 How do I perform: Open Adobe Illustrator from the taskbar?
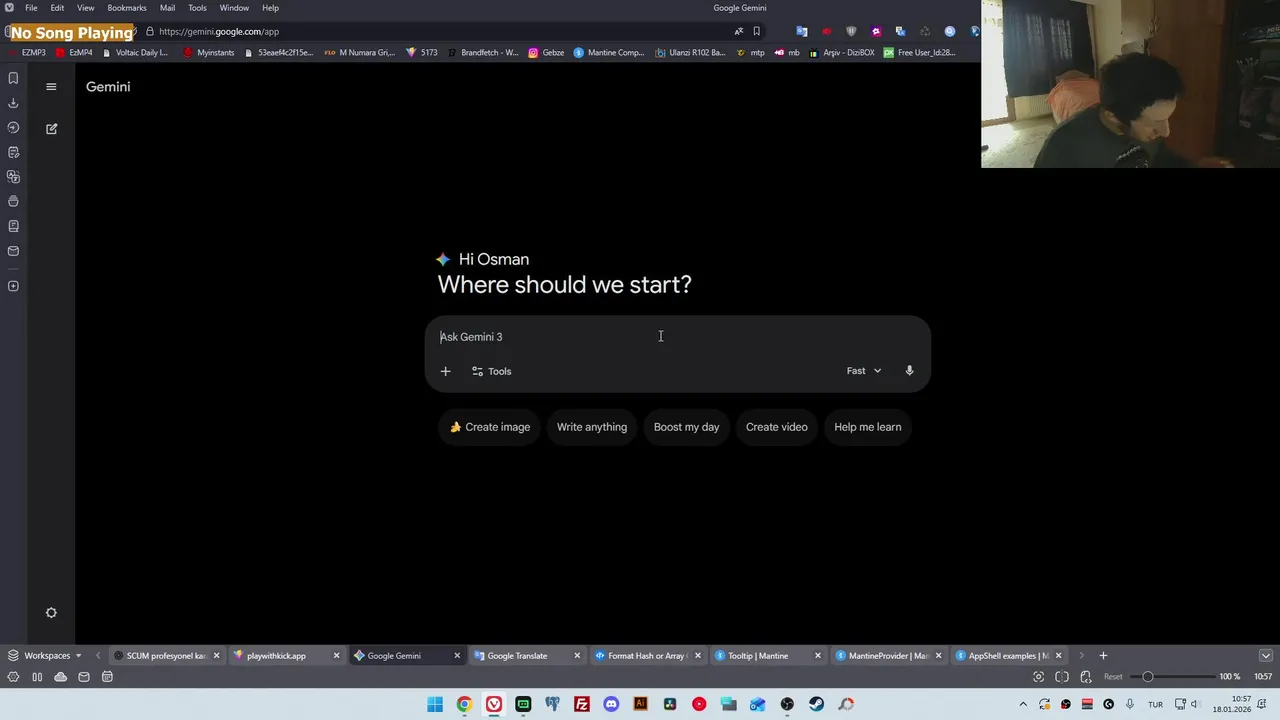click(x=641, y=704)
